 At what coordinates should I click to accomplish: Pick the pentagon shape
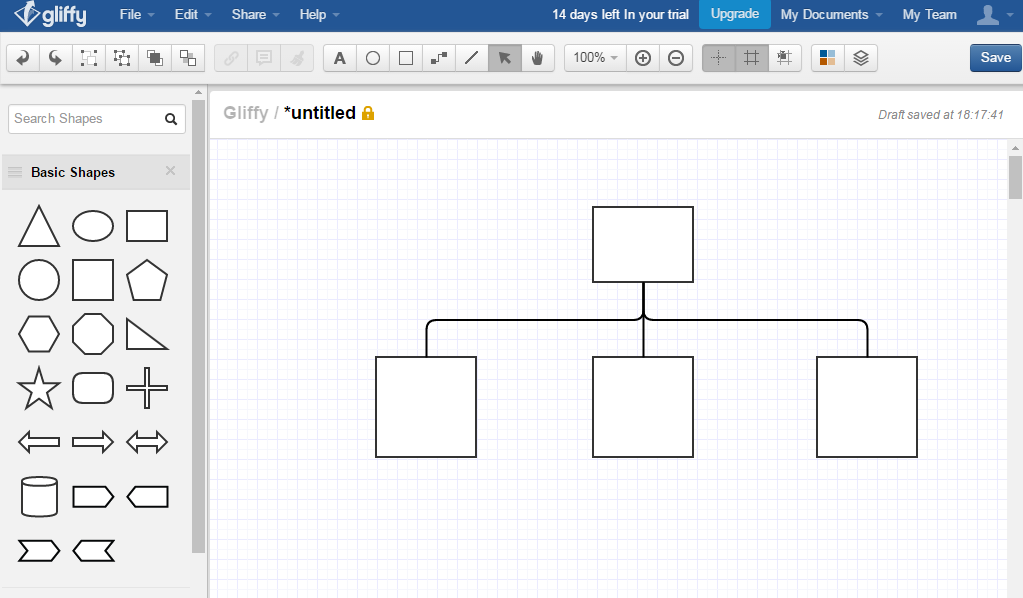[147, 280]
